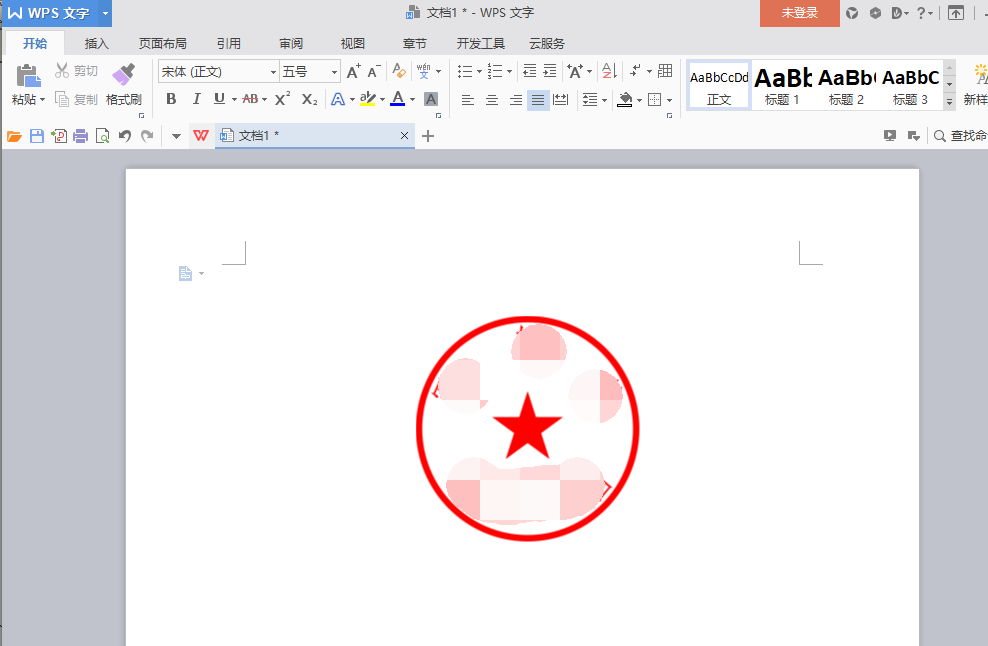Image resolution: width=988 pixels, height=646 pixels.
Task: Apply the 标题 1 heading style
Action: coord(783,85)
